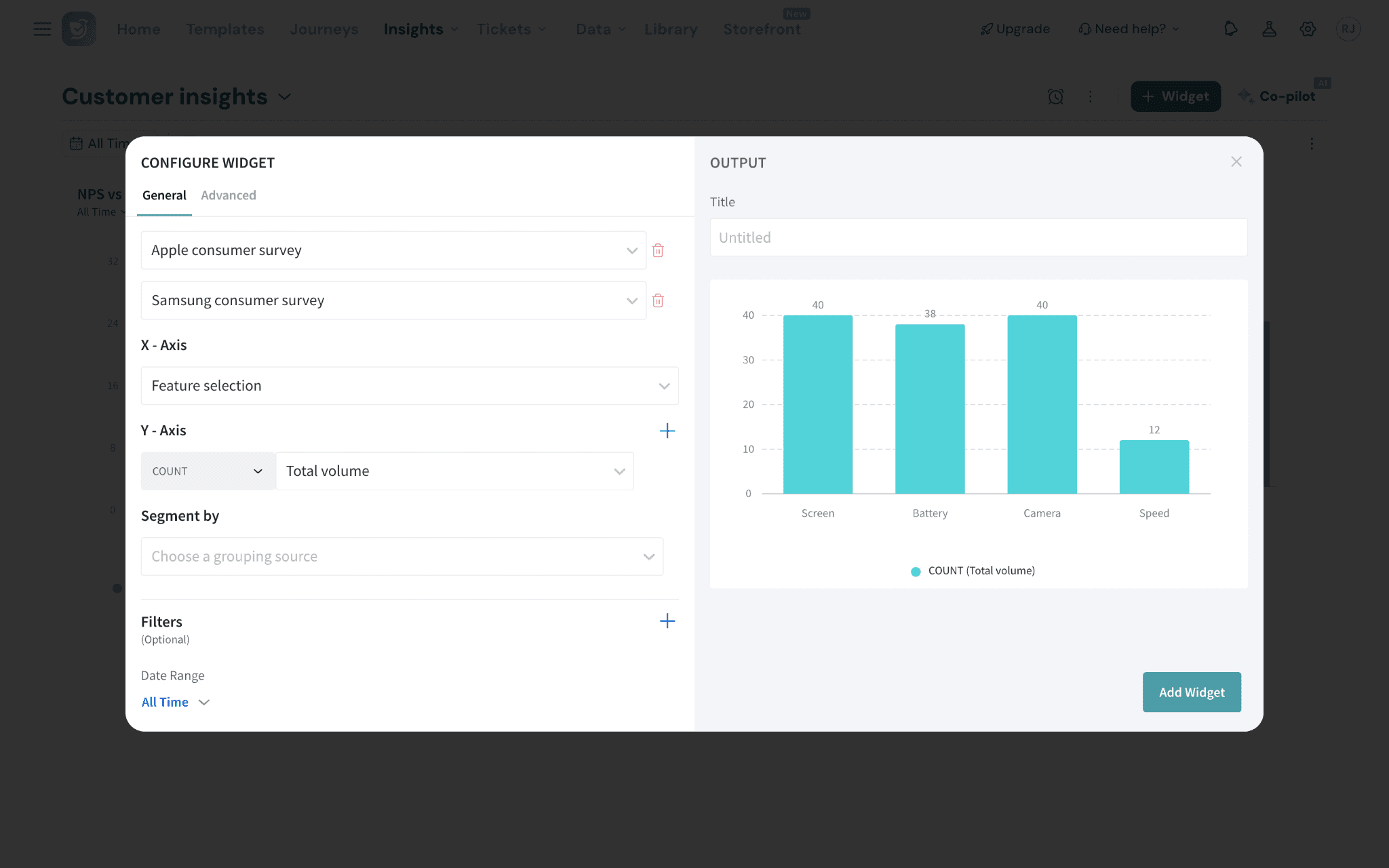Add another Y-Axis metric with plus icon
Screen dimensions: 1389x868
pyautogui.click(x=667, y=431)
